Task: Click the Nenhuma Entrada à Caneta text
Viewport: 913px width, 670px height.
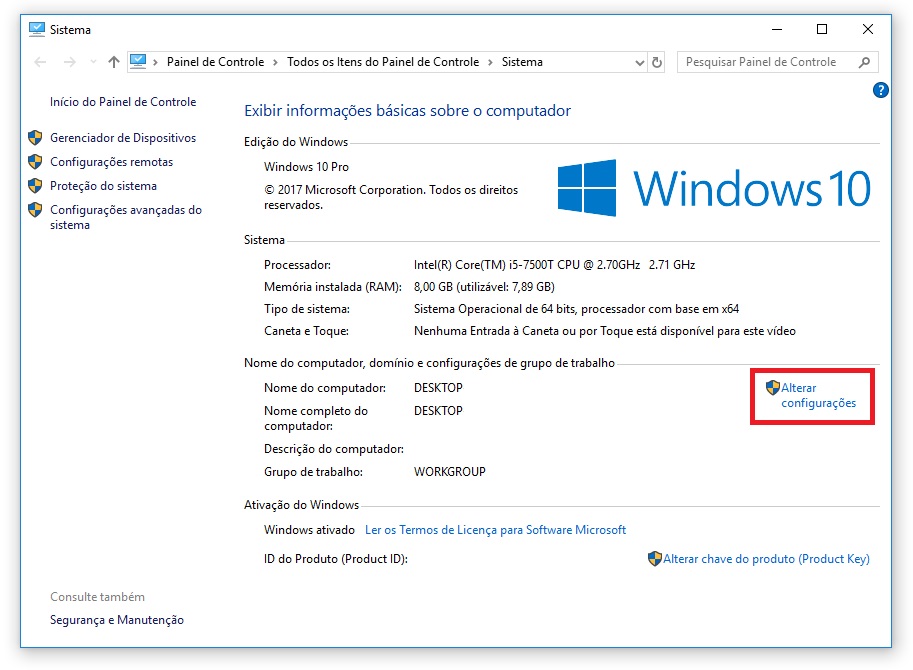Action: (x=604, y=331)
